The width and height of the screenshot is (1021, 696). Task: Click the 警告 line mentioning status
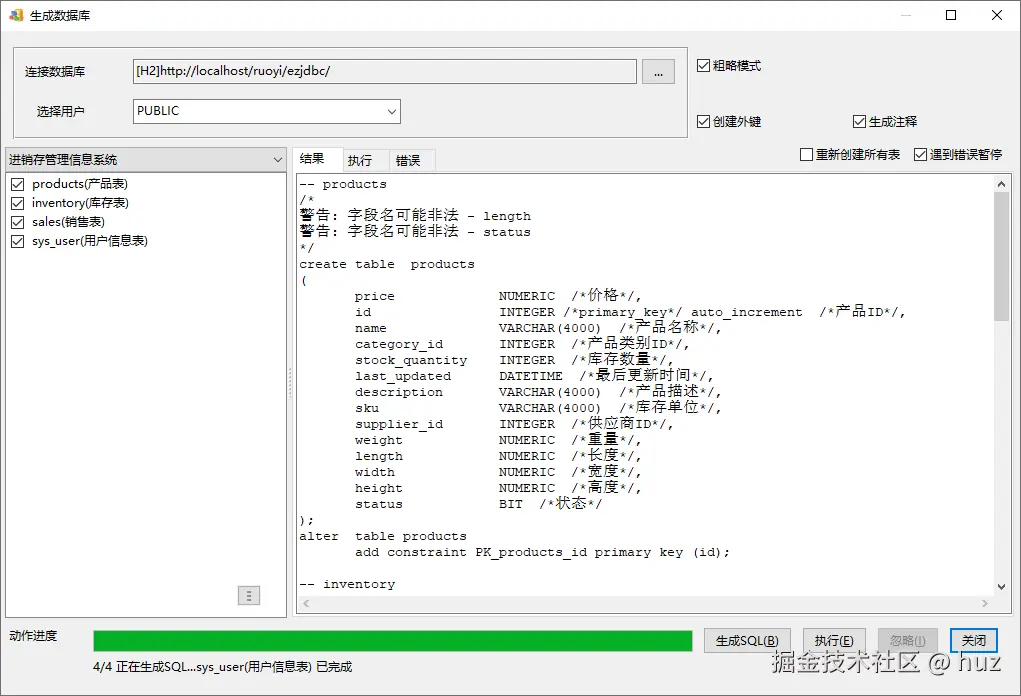tap(415, 232)
